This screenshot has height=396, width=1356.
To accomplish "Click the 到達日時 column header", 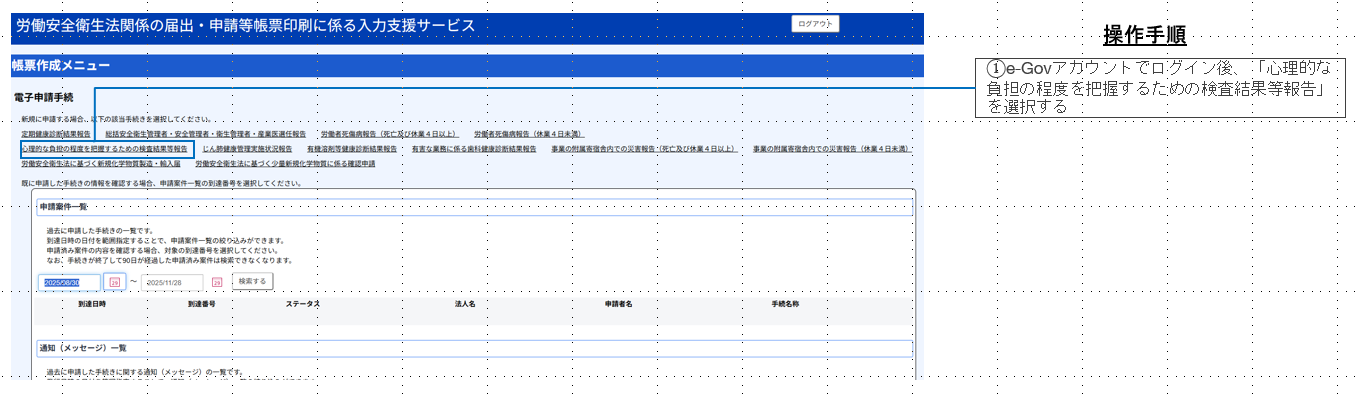I will 92,303.
